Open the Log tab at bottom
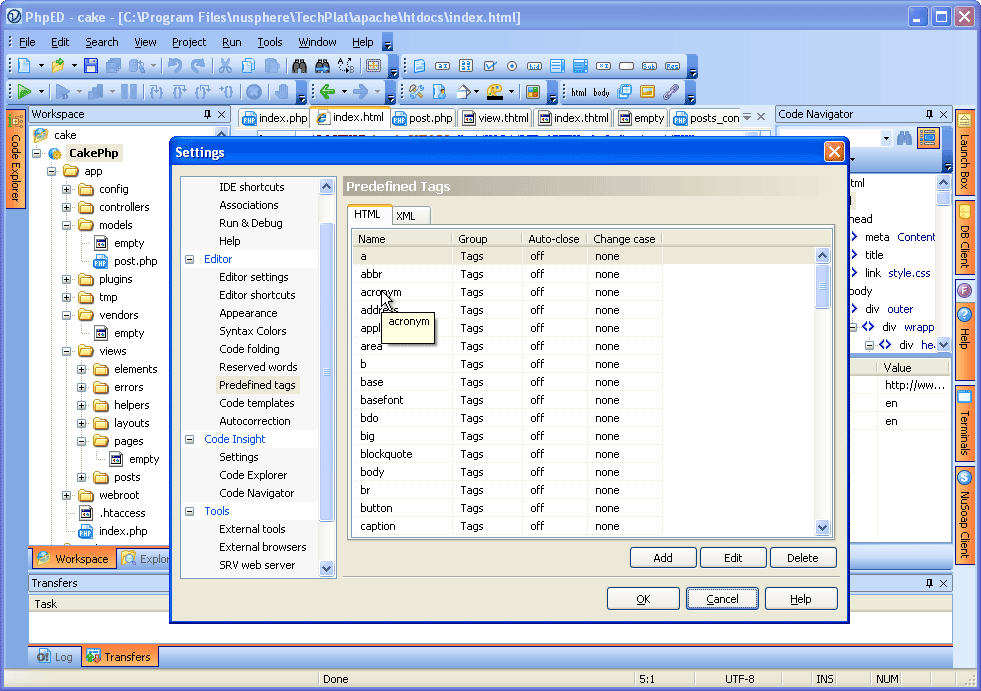Viewport: 981px width, 691px height. (x=55, y=657)
